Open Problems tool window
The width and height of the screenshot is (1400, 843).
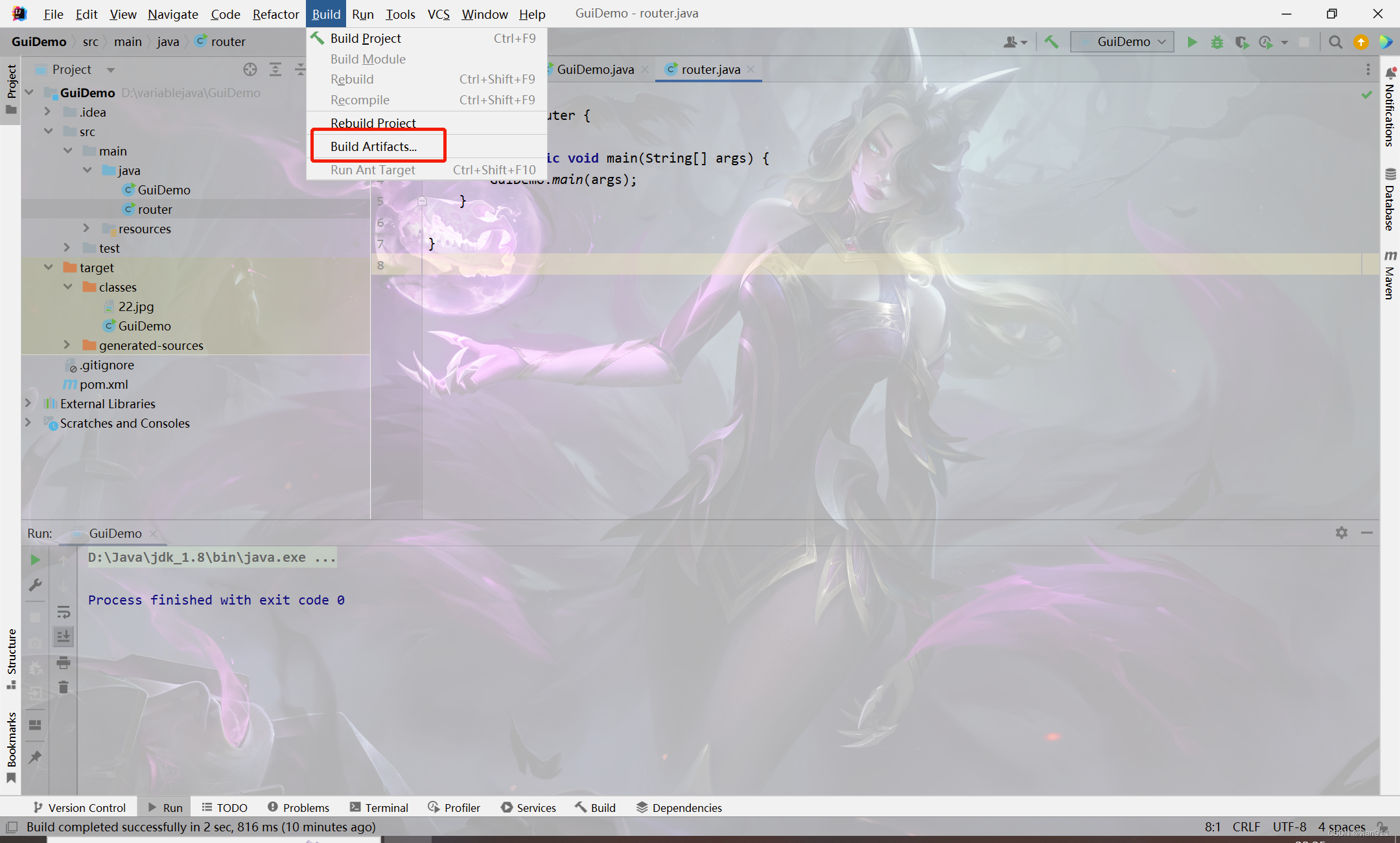(299, 808)
